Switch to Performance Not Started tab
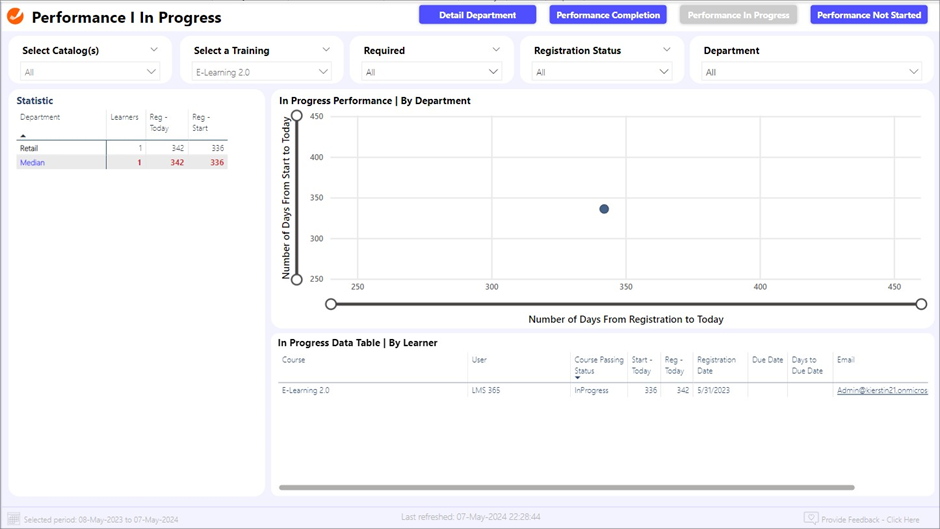This screenshot has height=529, width=940. (x=869, y=15)
